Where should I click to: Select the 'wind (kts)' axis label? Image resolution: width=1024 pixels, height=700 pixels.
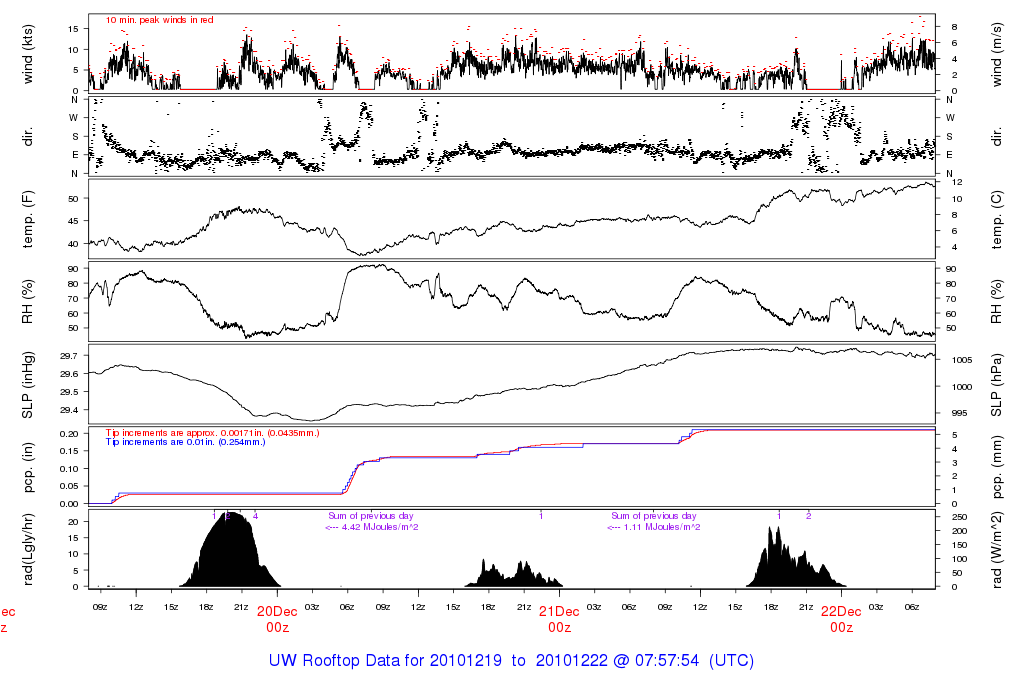(27, 54)
